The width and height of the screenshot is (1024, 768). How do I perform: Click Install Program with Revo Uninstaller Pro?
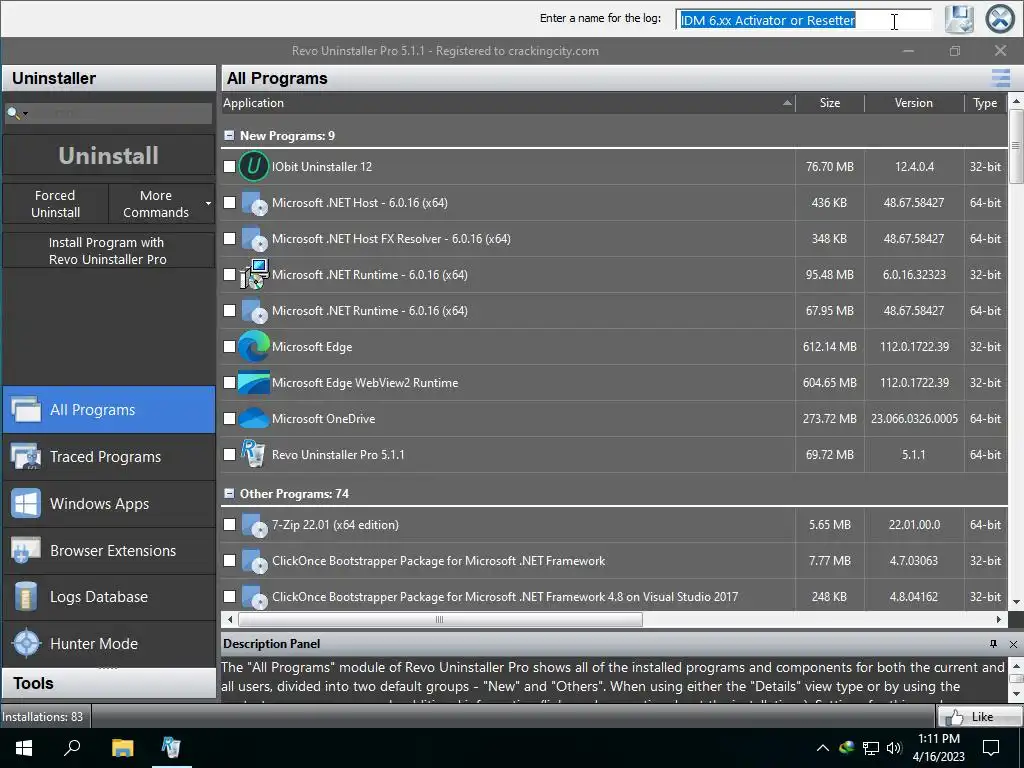coord(108,251)
